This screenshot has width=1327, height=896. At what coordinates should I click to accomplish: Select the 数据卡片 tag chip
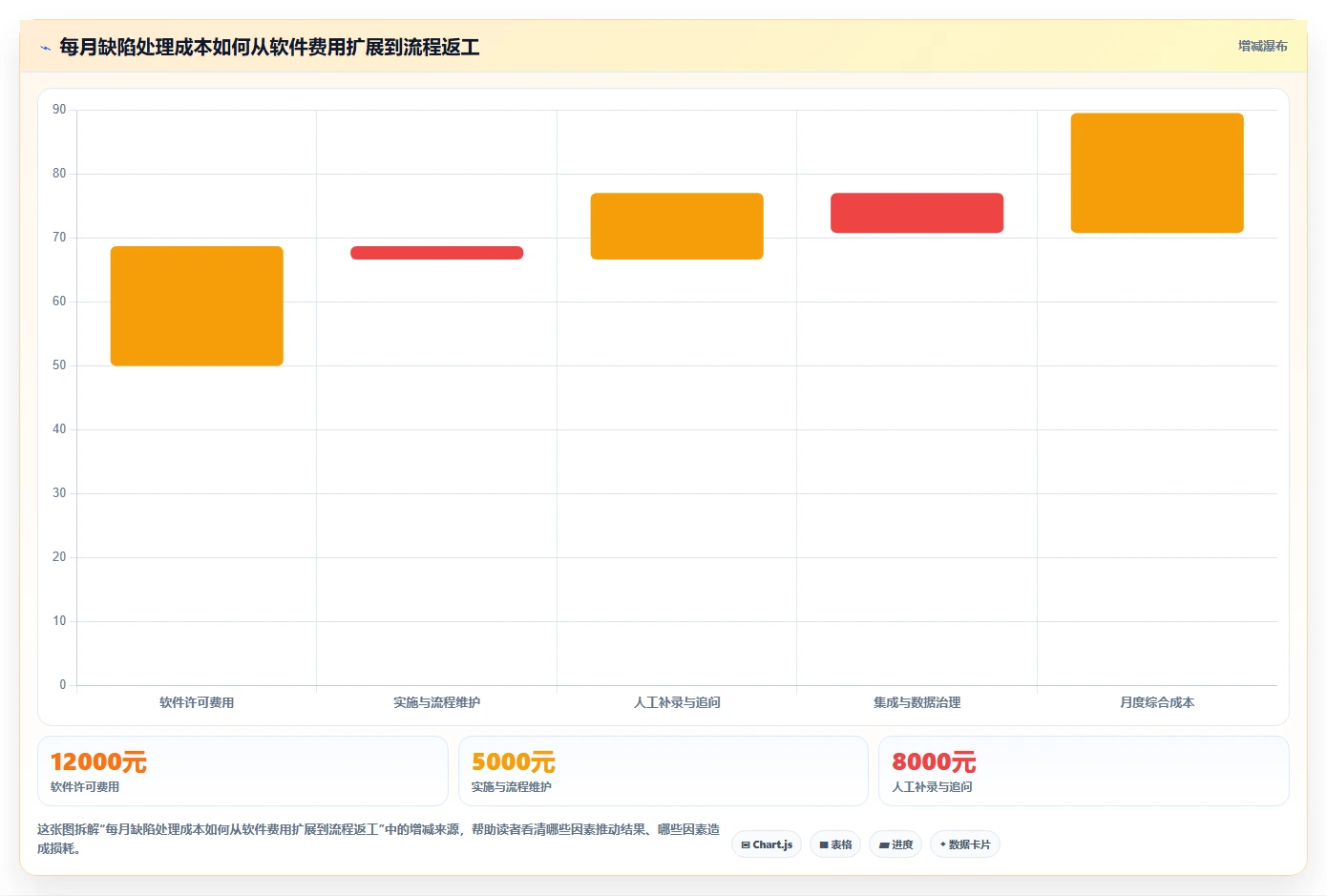click(965, 844)
